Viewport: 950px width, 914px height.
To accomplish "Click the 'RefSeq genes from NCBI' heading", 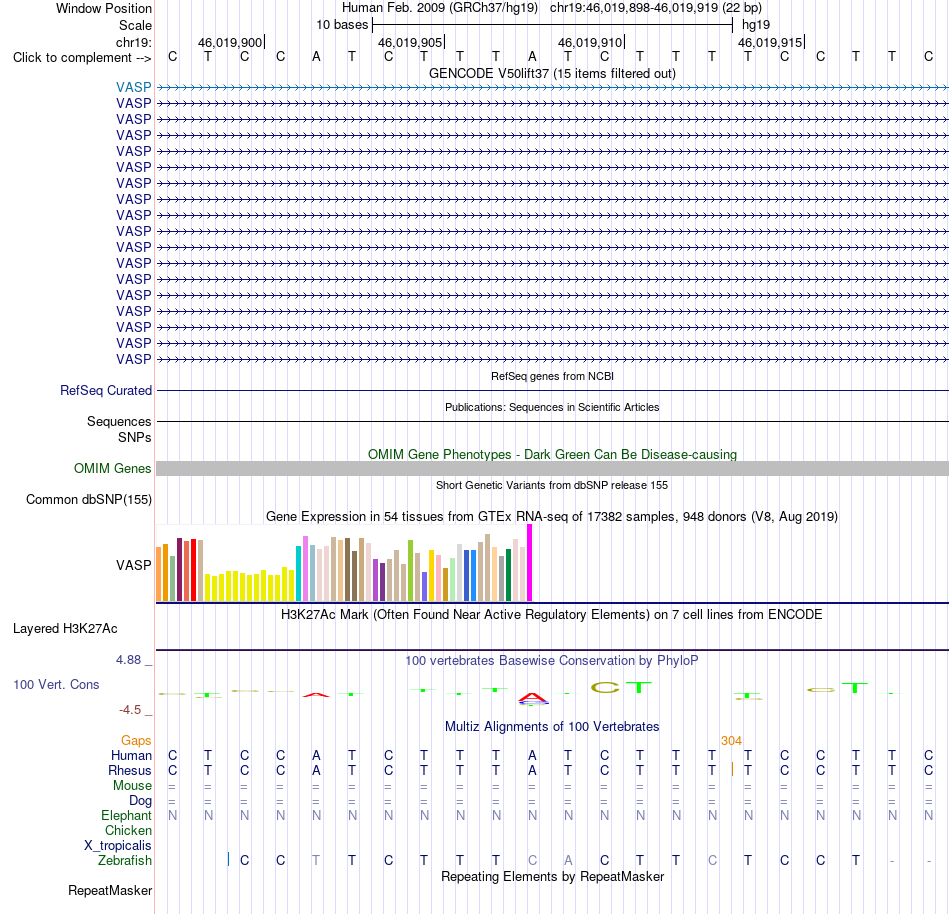I will point(552,376).
